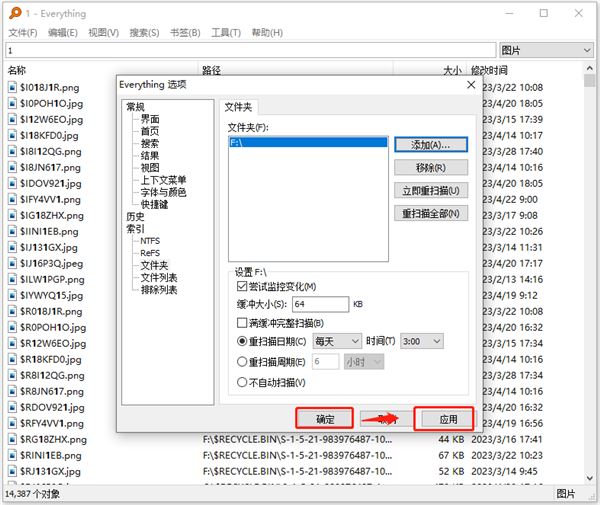Viewport: 600px width, 505px height.
Task: Click the 应用 button
Action: coord(448,419)
